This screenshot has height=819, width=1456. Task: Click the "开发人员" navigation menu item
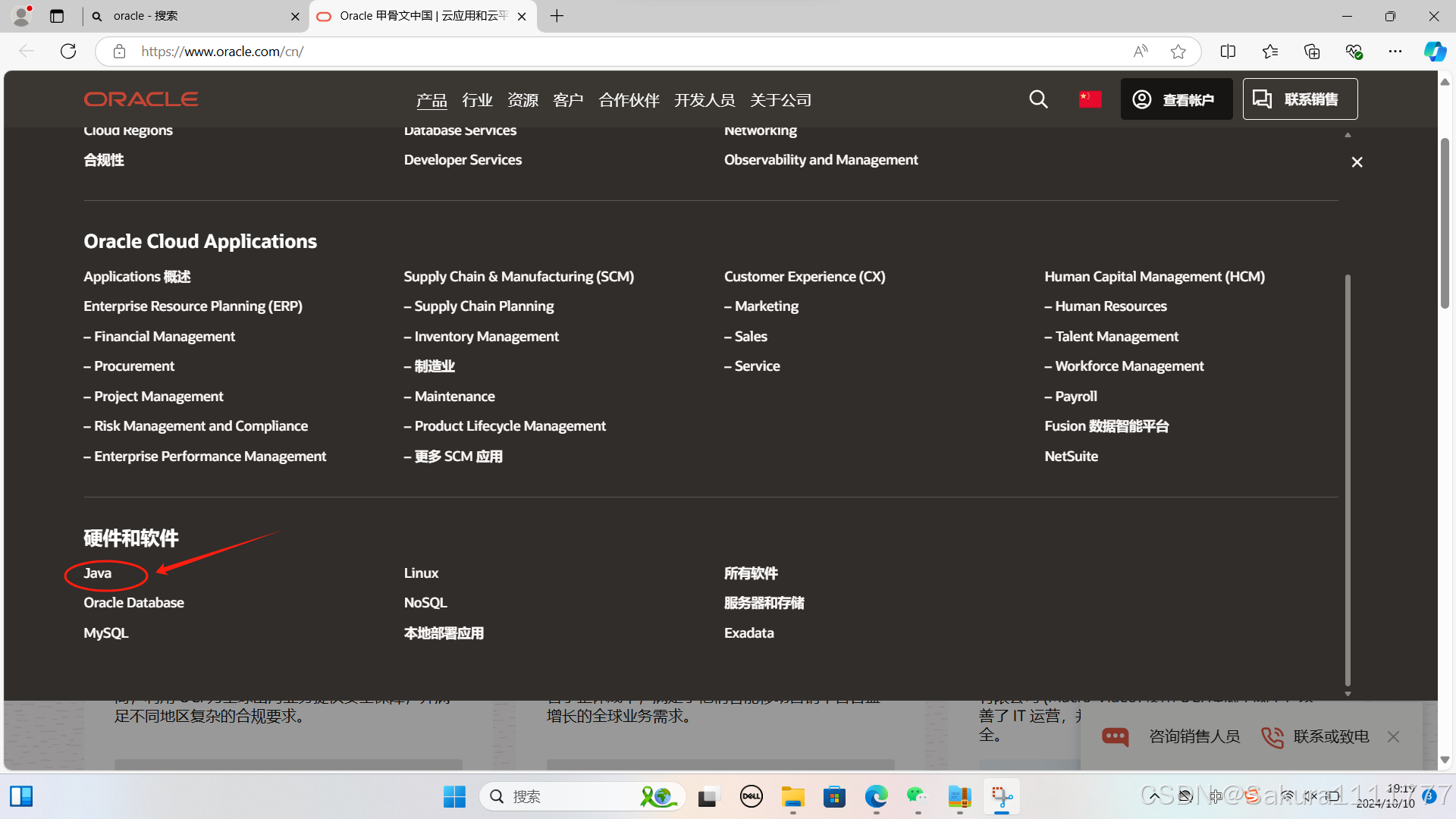(704, 99)
